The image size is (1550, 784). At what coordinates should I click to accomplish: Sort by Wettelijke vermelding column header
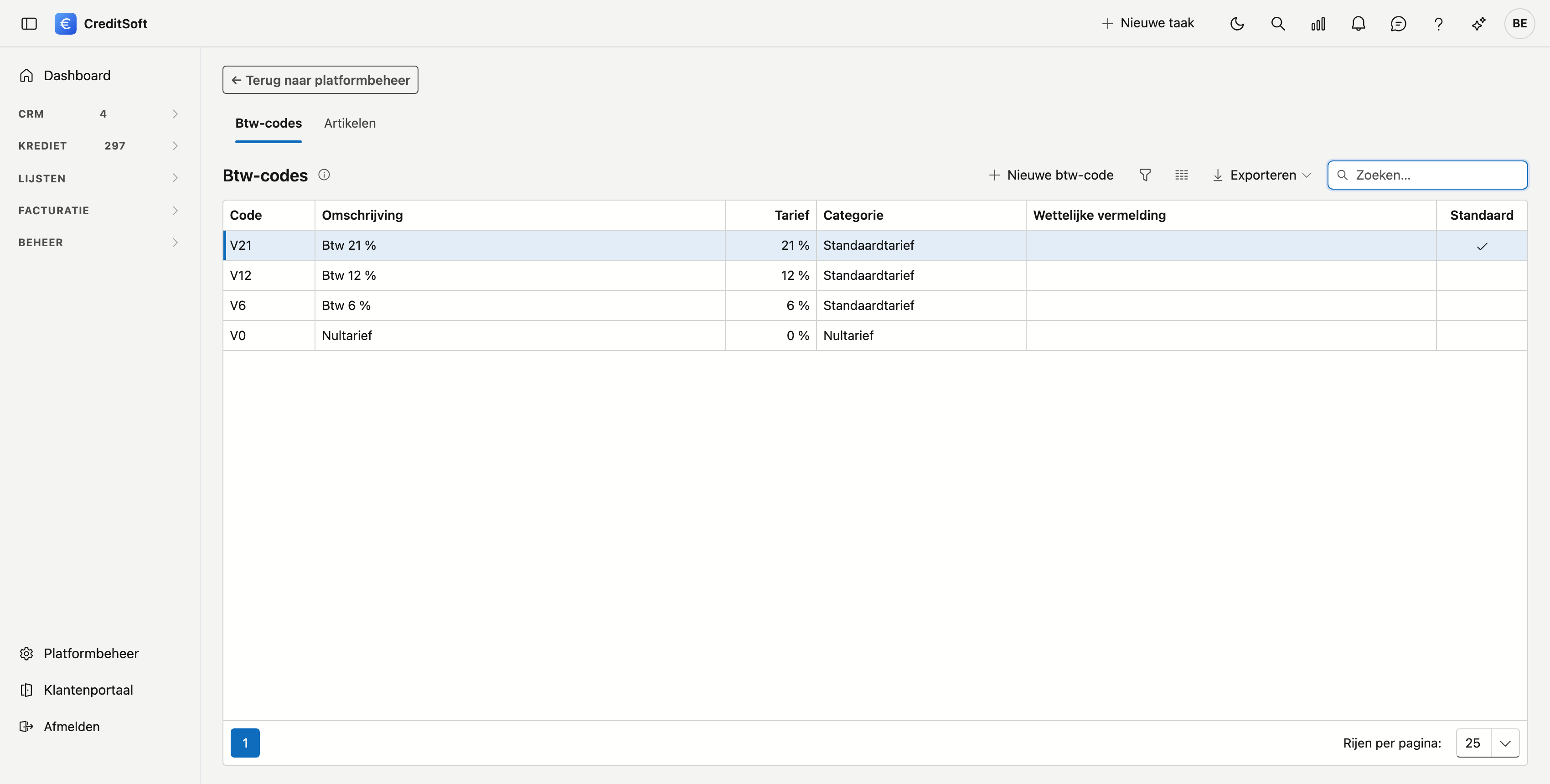pos(1231,216)
